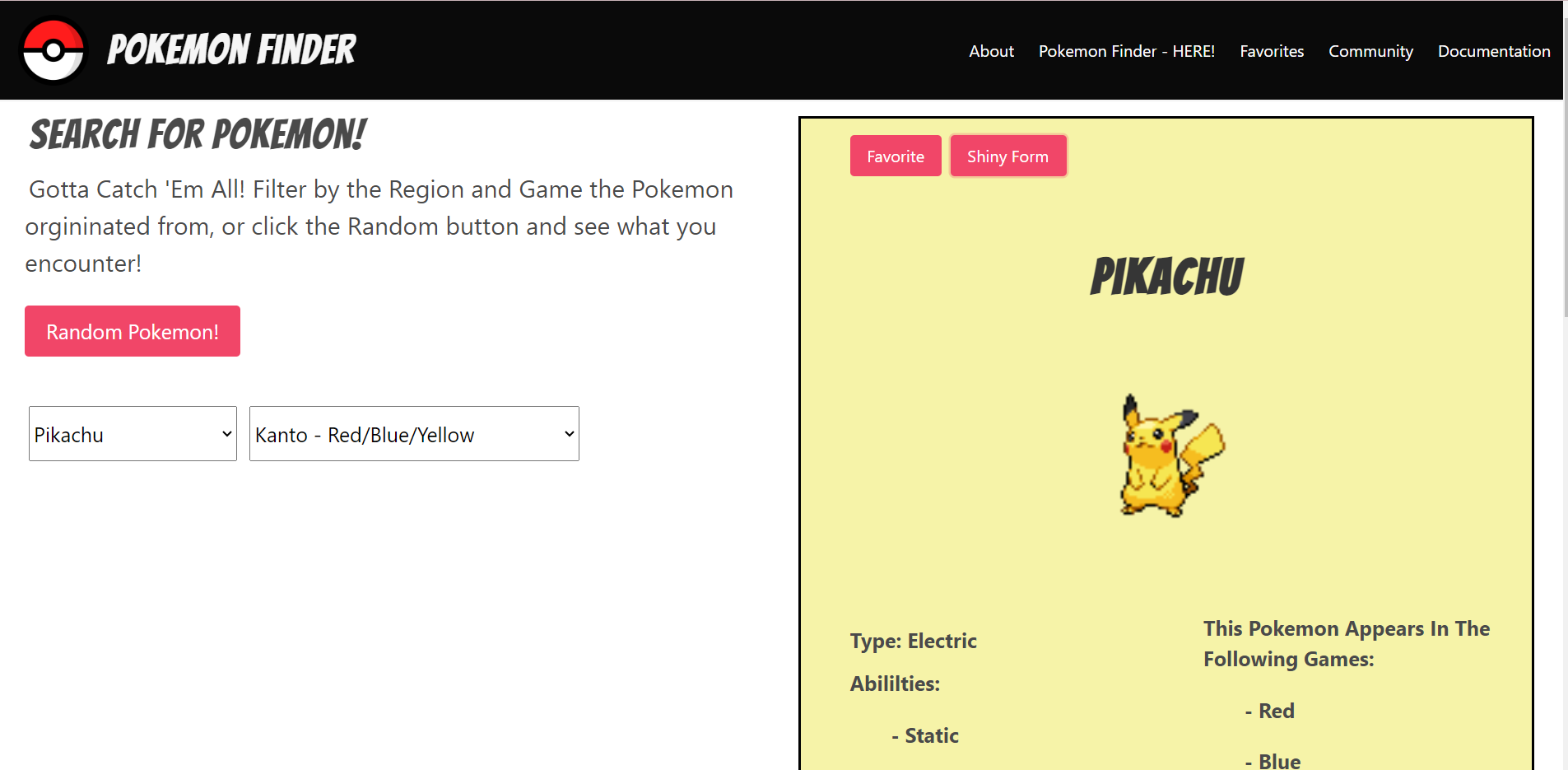Go to Pokemon Finder - HERE! nav link
This screenshot has width=1568, height=770.
click(1126, 51)
